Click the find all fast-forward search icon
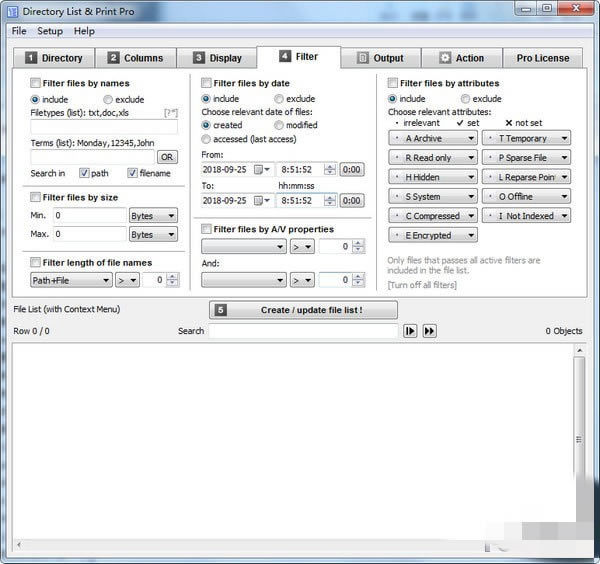Screen dimensions: 600x564 [429, 331]
